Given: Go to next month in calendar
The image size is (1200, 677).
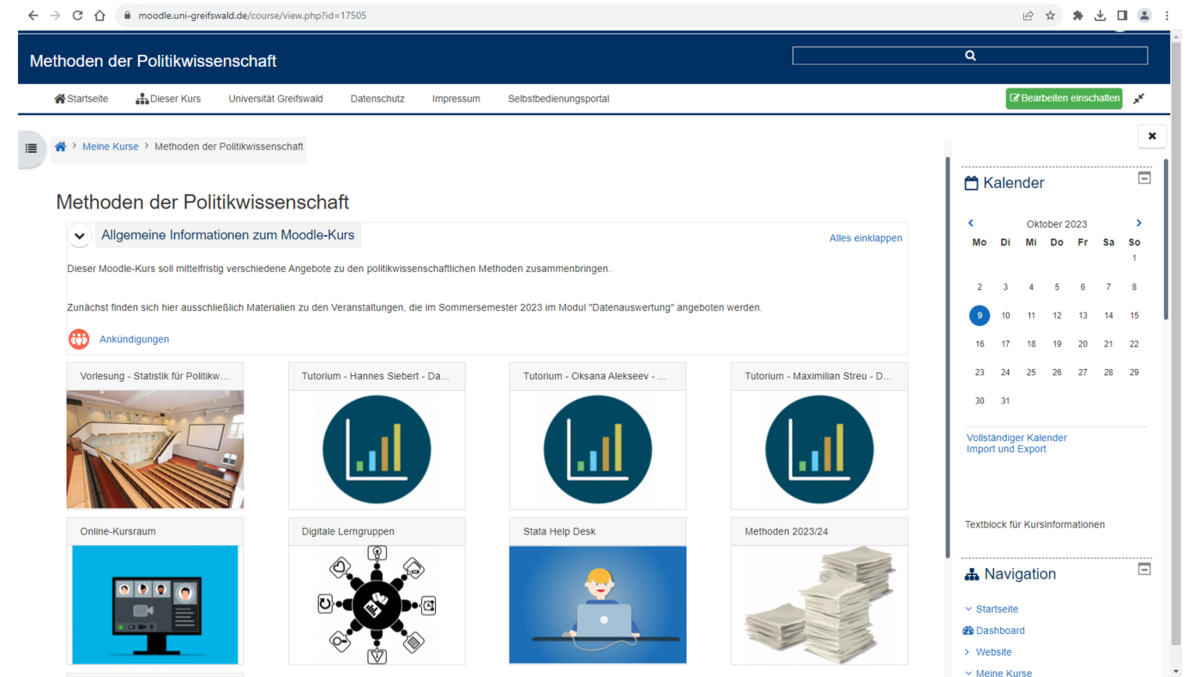Looking at the screenshot, I should pyautogui.click(x=1138, y=223).
